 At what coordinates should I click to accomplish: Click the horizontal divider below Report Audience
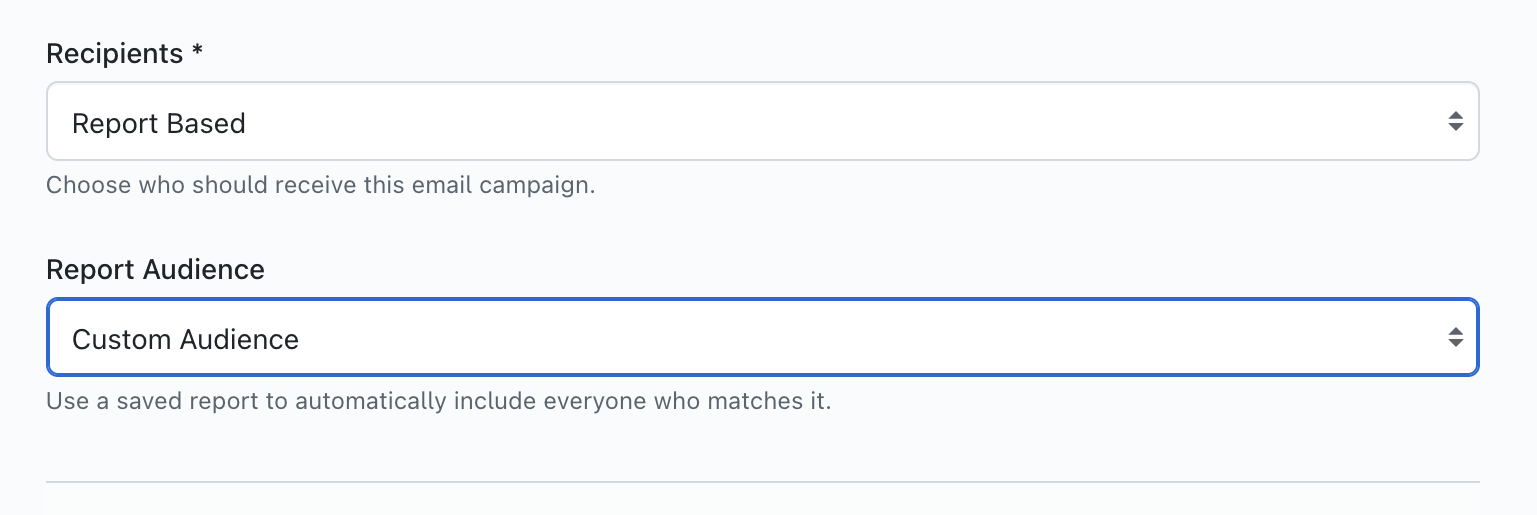pyautogui.click(x=762, y=482)
